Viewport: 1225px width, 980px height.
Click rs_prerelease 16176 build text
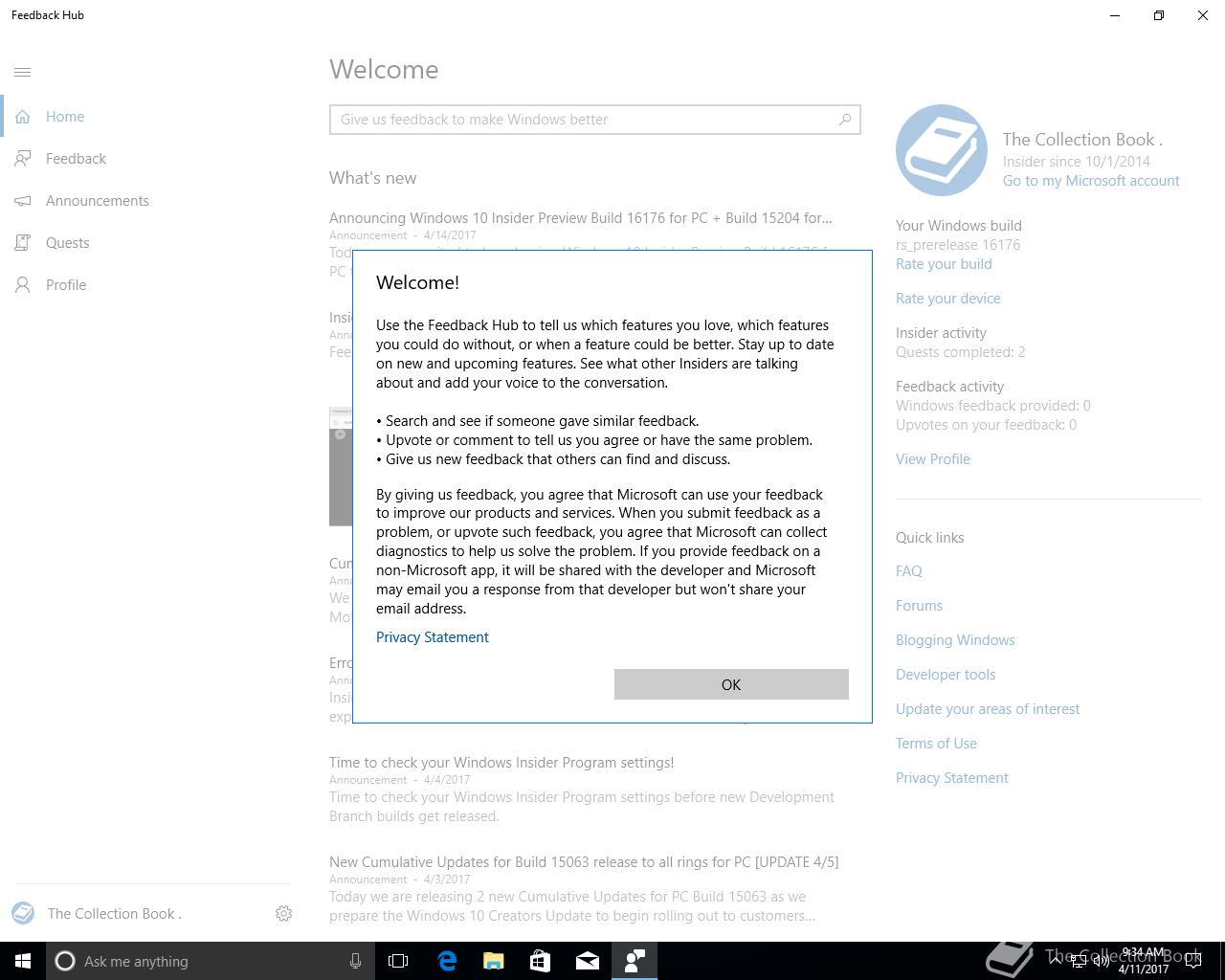[958, 245]
